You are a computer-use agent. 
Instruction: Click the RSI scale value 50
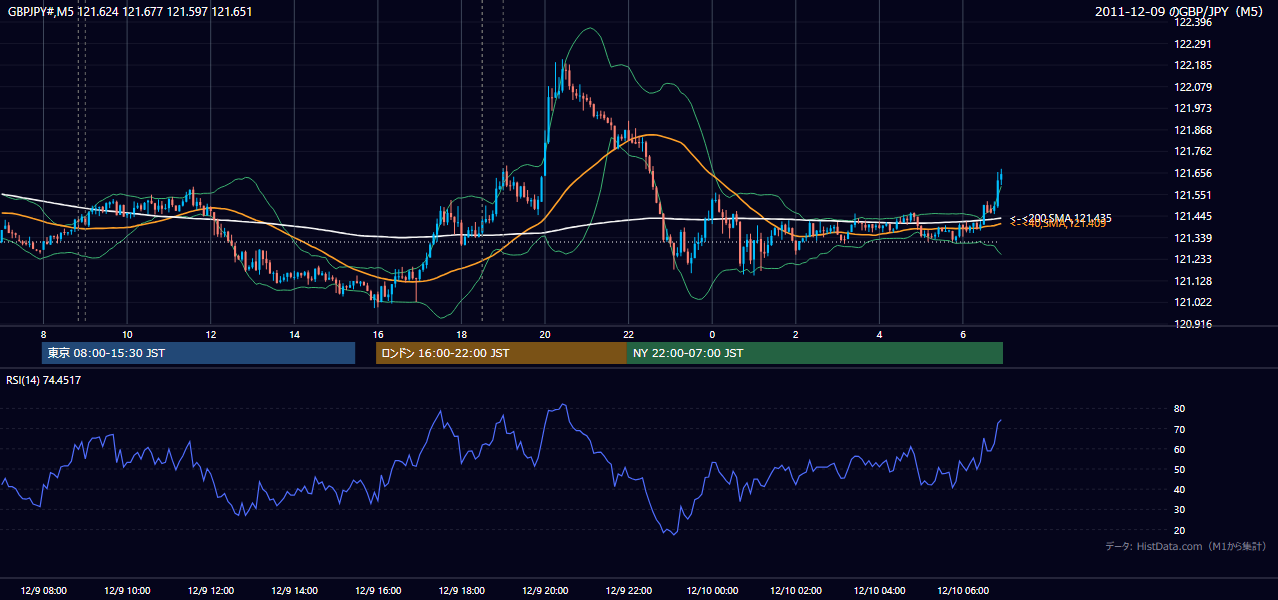pyautogui.click(x=1179, y=469)
